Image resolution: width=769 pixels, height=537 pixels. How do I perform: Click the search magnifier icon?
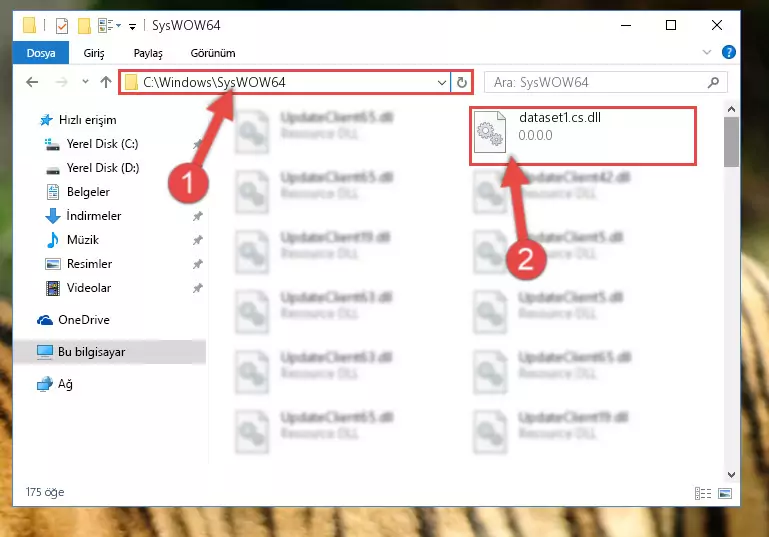tap(714, 82)
